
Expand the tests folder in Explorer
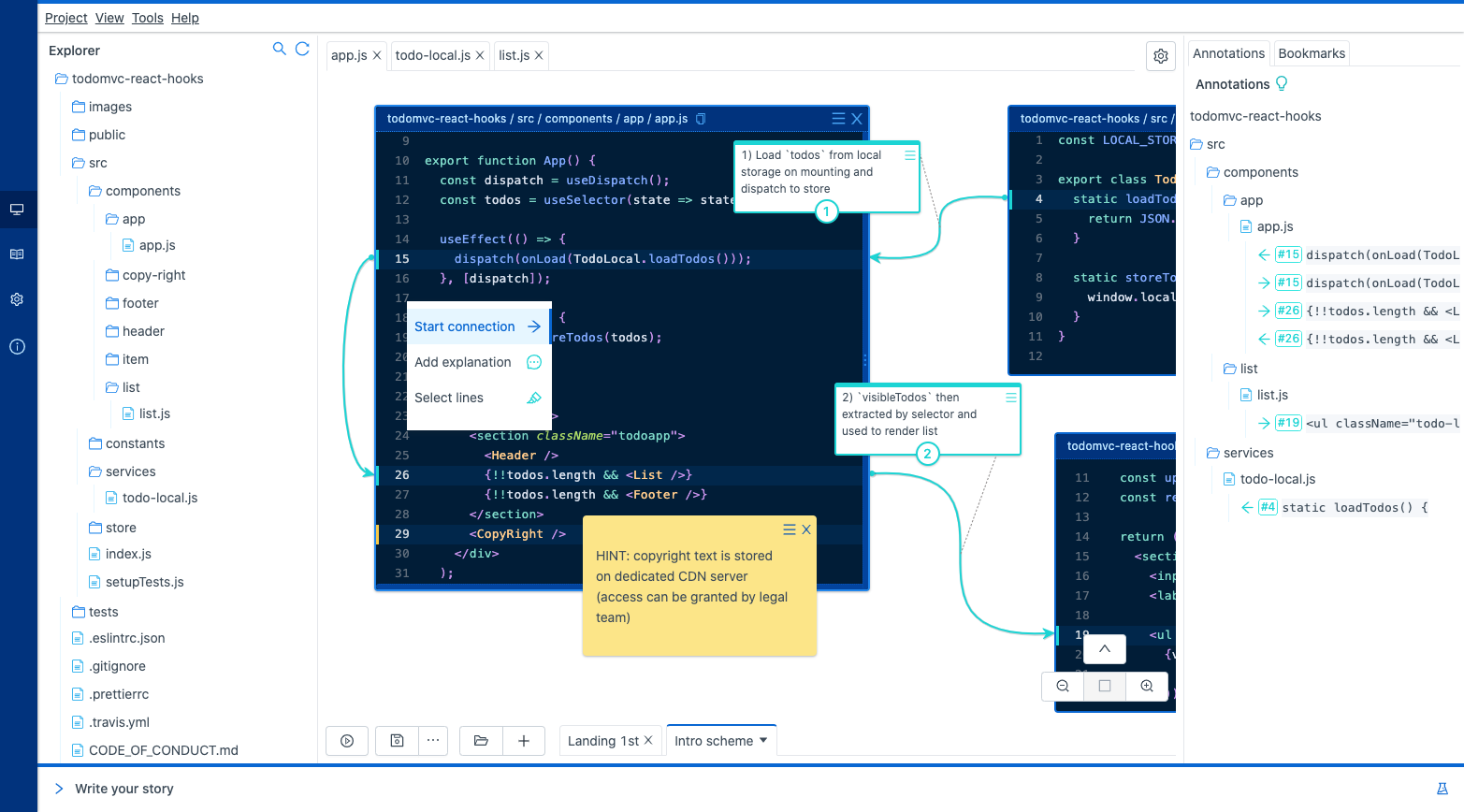point(95,612)
